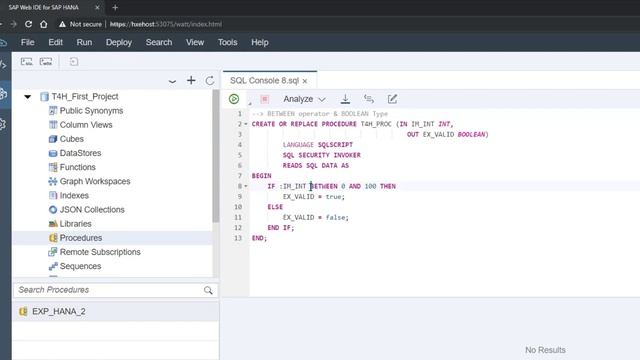Screen dimensions: 640x360
Task: Select Functions in the catalog tree
Action: click(77, 167)
